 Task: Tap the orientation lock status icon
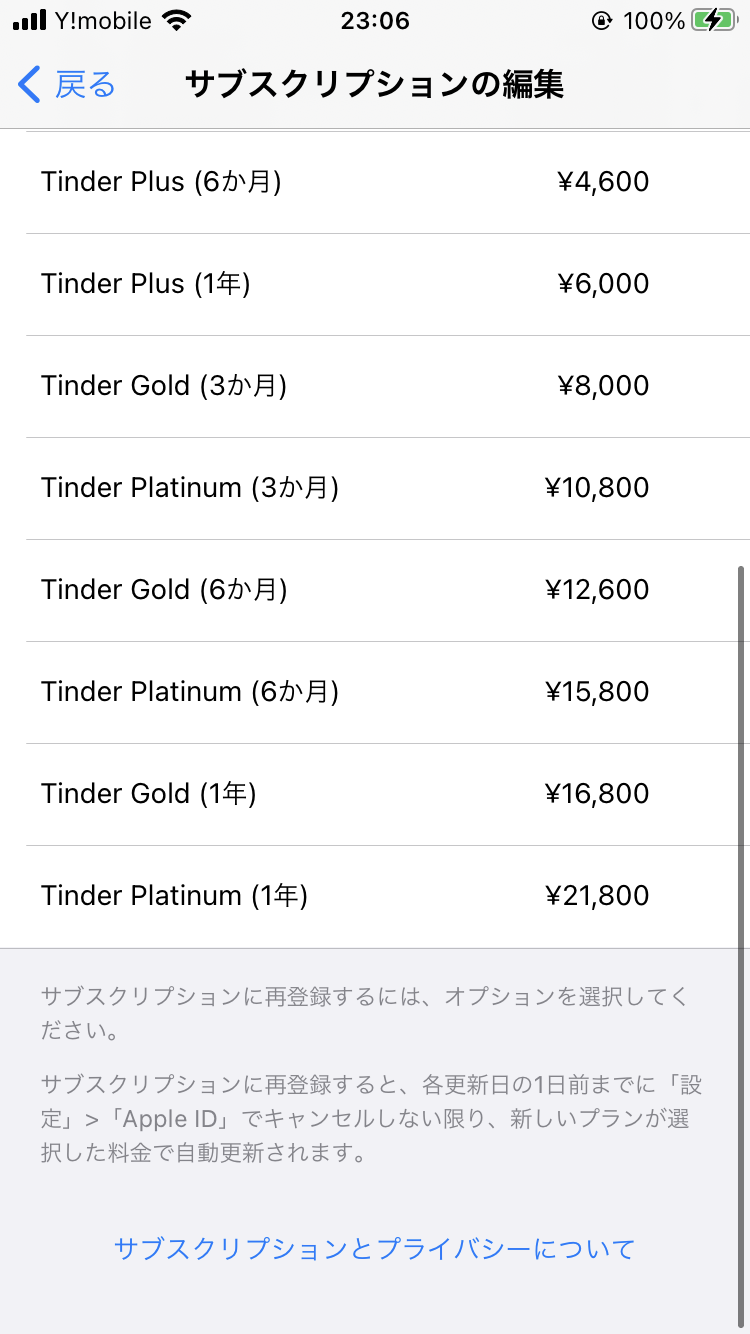602,21
